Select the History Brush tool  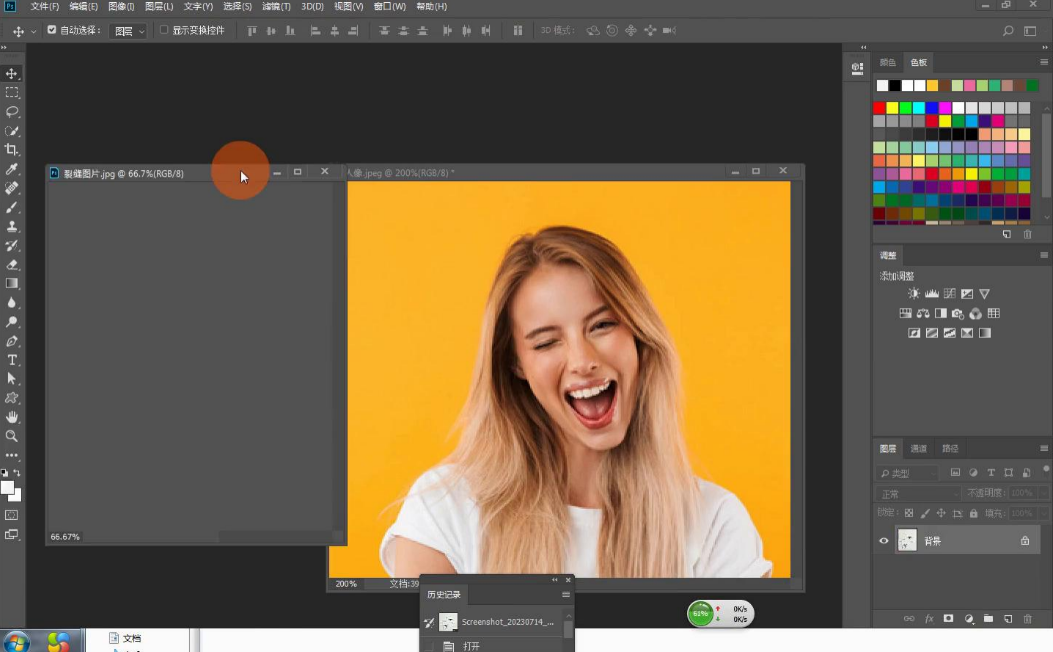pos(12,245)
